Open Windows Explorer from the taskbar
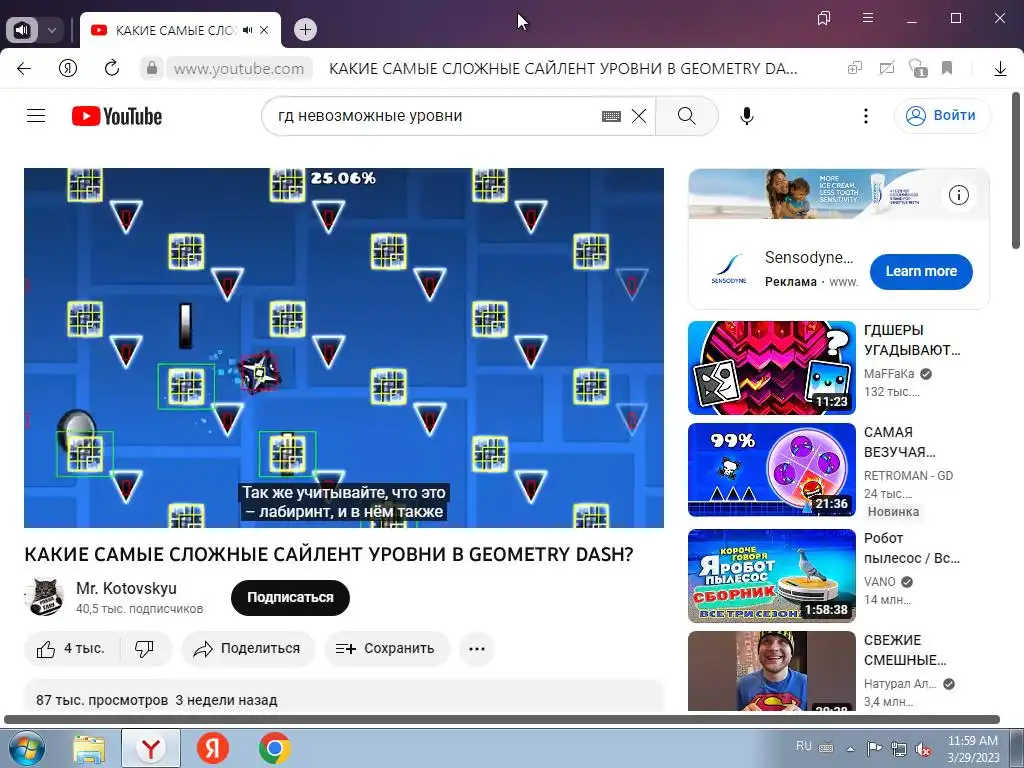Screen dimensions: 1024x768 [89, 749]
